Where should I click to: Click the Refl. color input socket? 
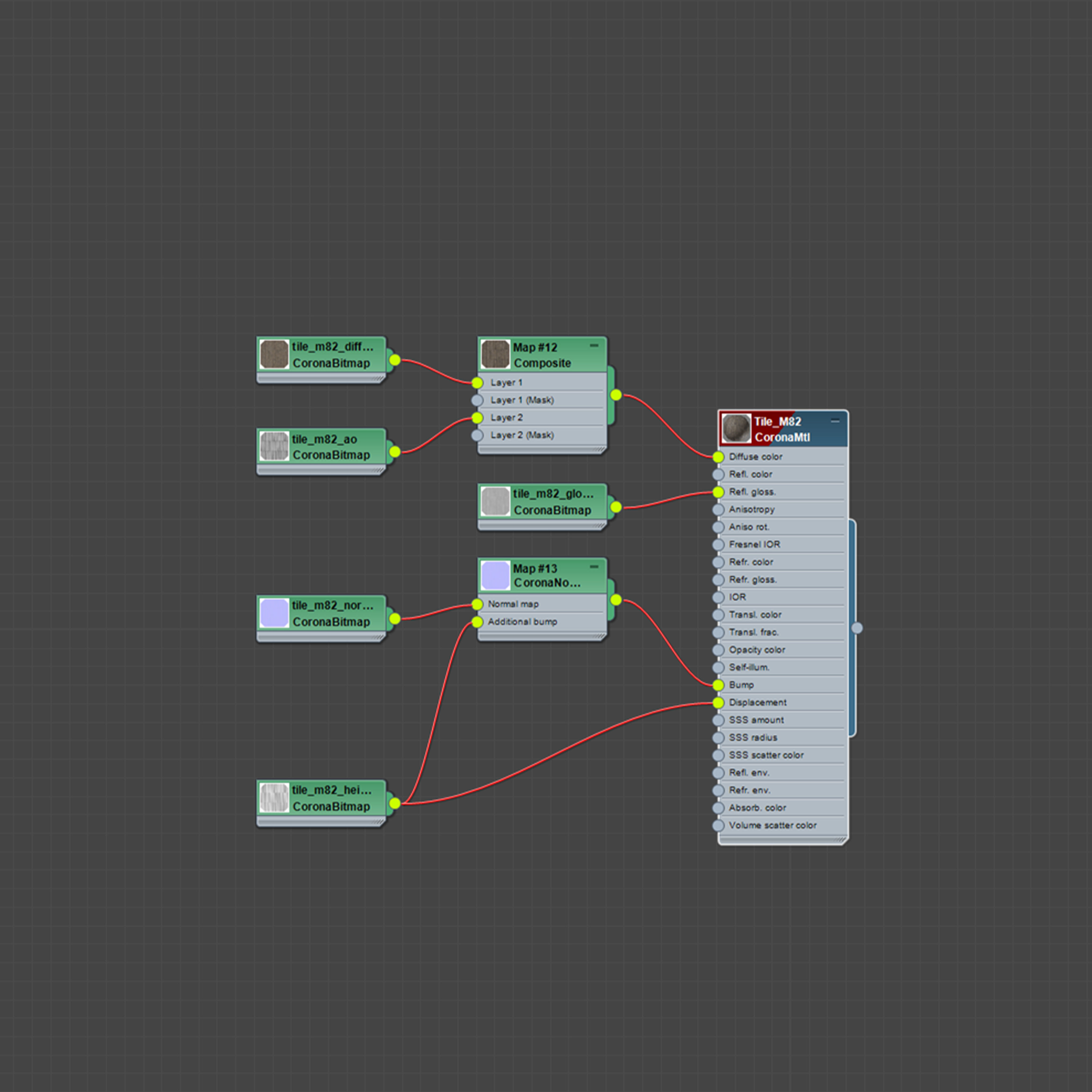coord(718,474)
